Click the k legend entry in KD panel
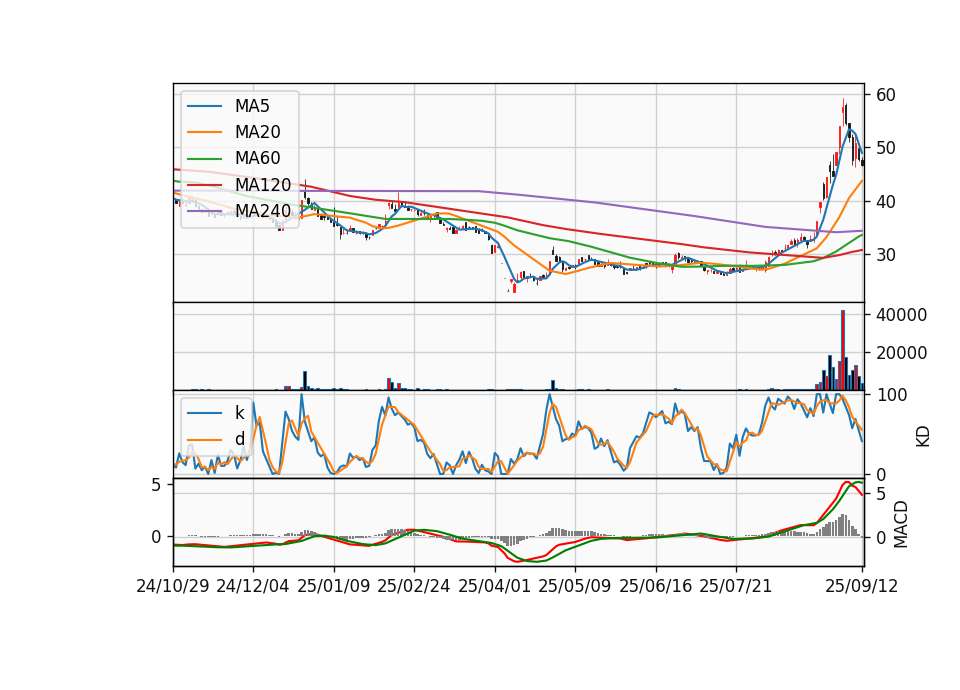Viewport: 960px width, 690px height. coord(239,413)
